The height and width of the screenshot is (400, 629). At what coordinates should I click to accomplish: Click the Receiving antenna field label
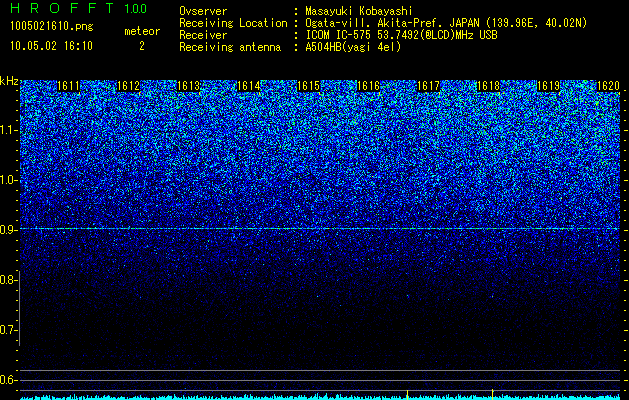pyautogui.click(x=230, y=47)
